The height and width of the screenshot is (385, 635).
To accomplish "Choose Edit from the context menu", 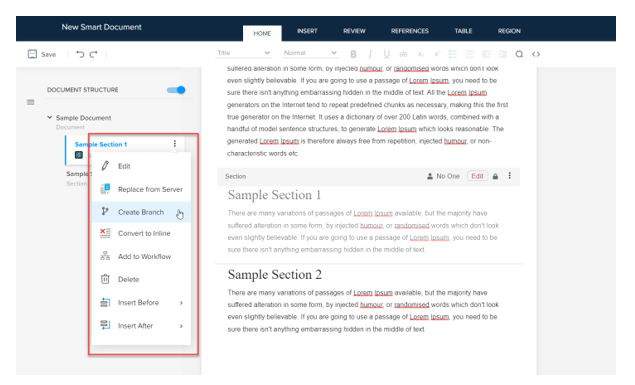I will click(x=141, y=166).
